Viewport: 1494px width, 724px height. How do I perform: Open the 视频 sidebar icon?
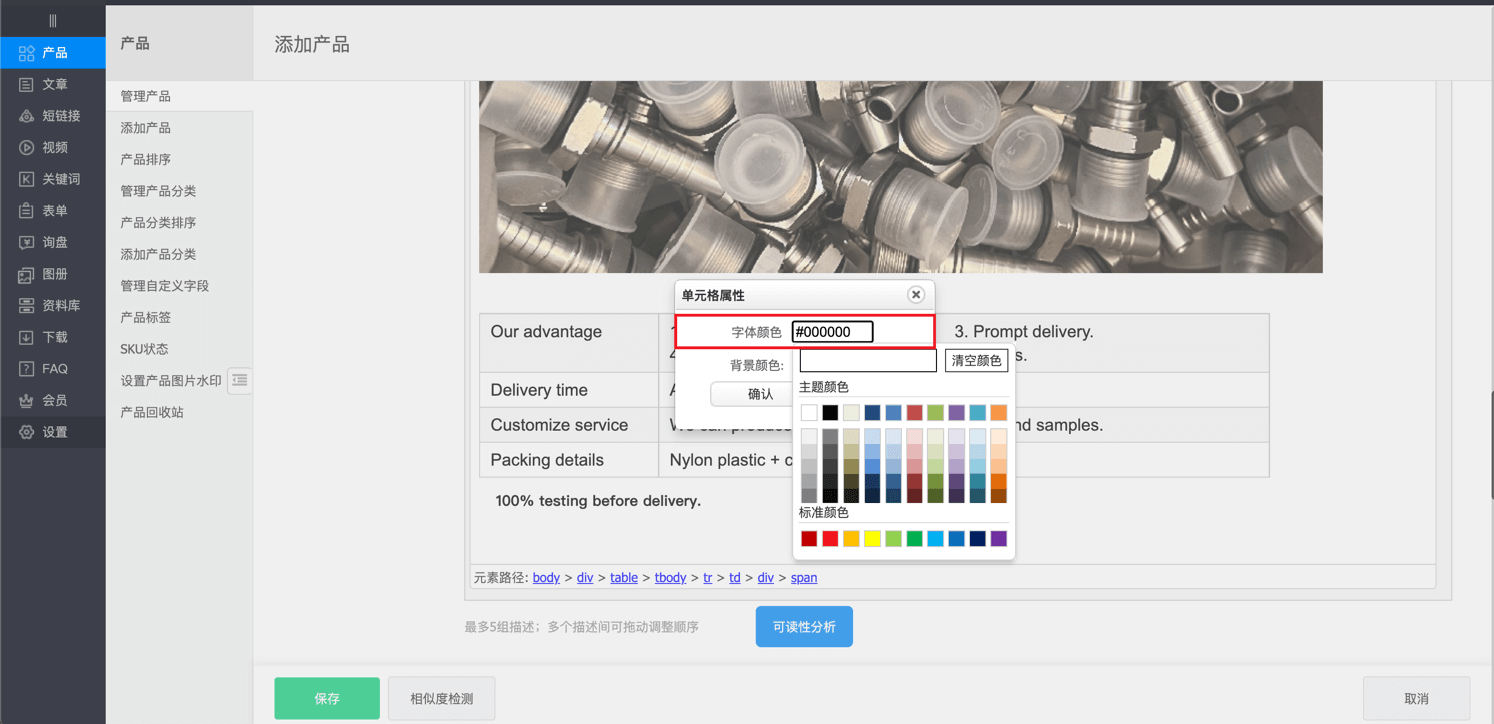click(x=27, y=148)
